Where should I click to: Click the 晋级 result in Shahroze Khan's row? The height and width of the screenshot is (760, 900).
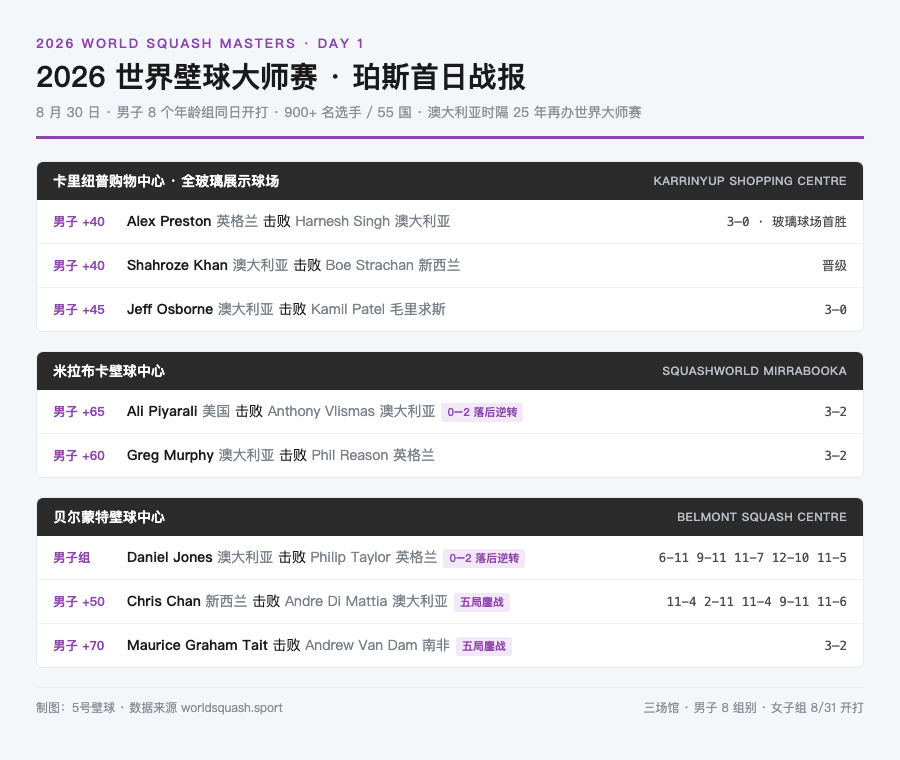(834, 266)
